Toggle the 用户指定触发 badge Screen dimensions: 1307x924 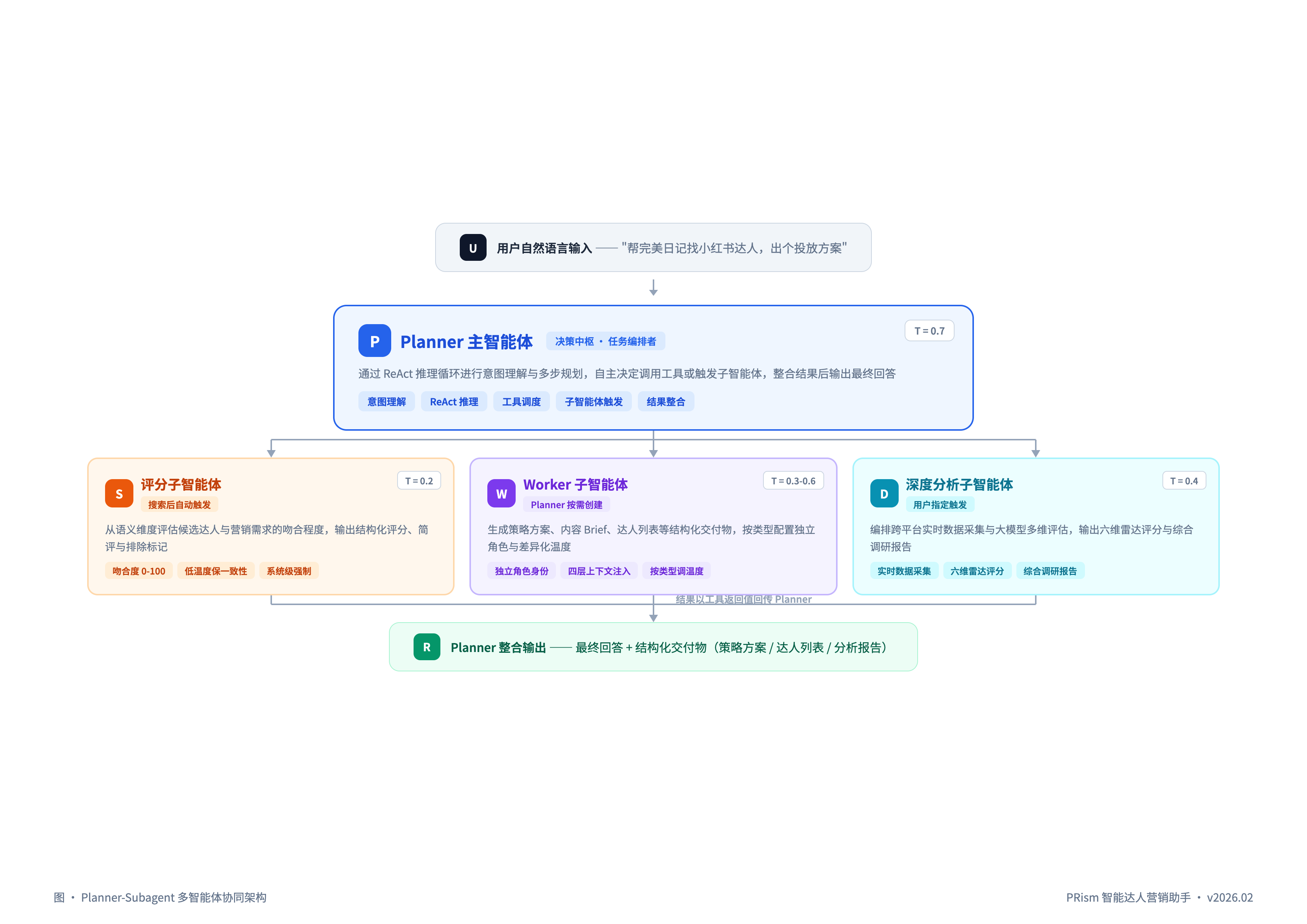point(940,504)
